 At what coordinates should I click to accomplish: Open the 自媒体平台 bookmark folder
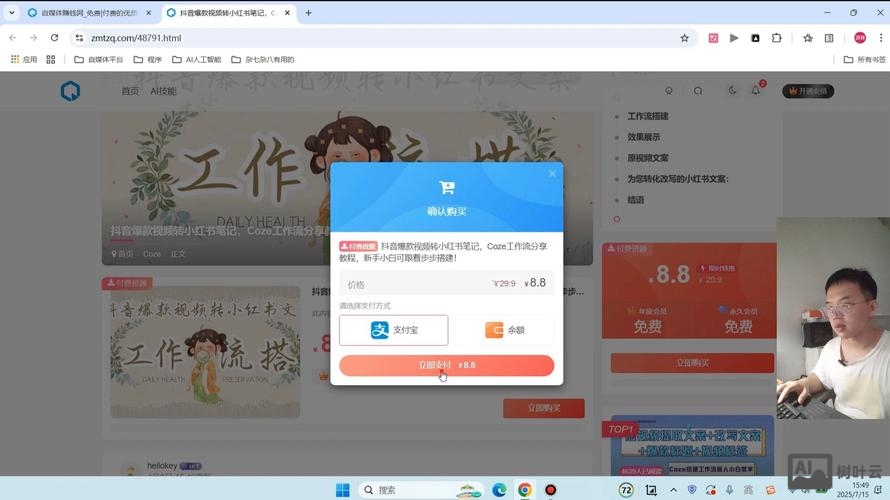pyautogui.click(x=99, y=59)
